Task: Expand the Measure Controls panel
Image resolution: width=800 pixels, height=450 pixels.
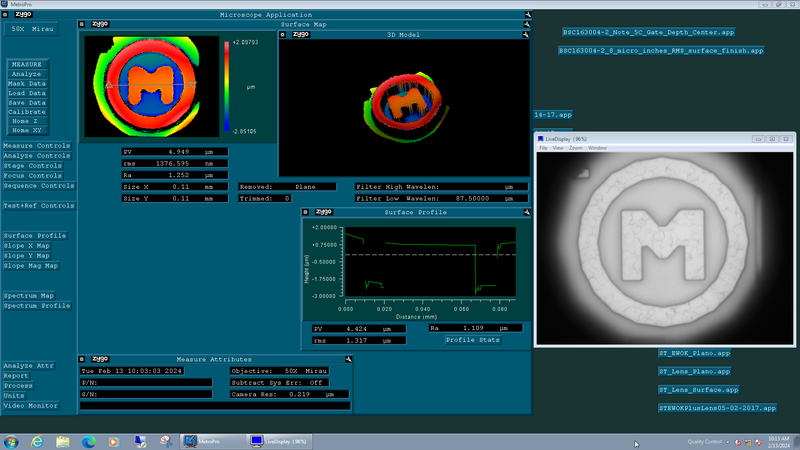Action: click(x=36, y=146)
